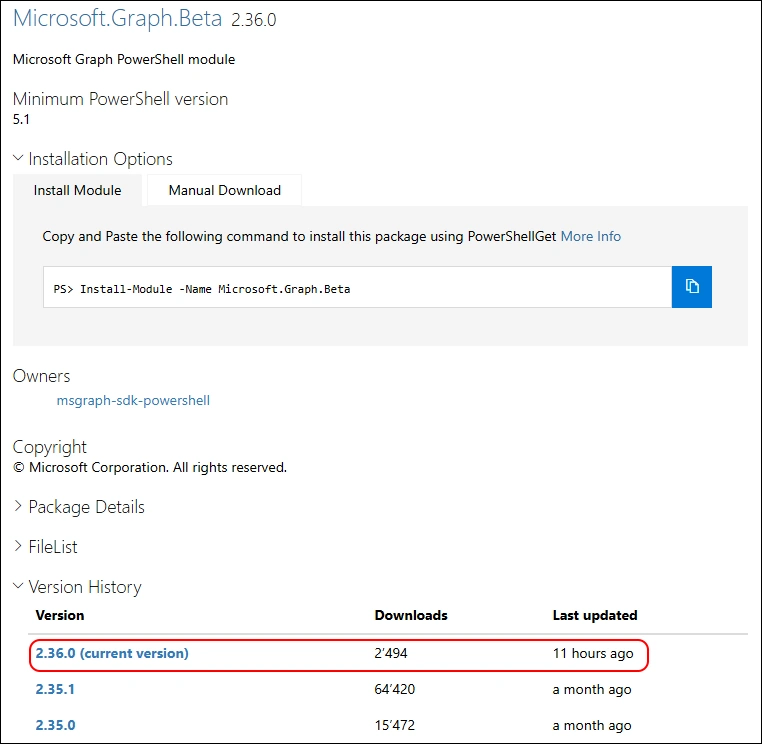762x744 pixels.
Task: Switch to the Manual Download tab
Action: pyautogui.click(x=224, y=190)
